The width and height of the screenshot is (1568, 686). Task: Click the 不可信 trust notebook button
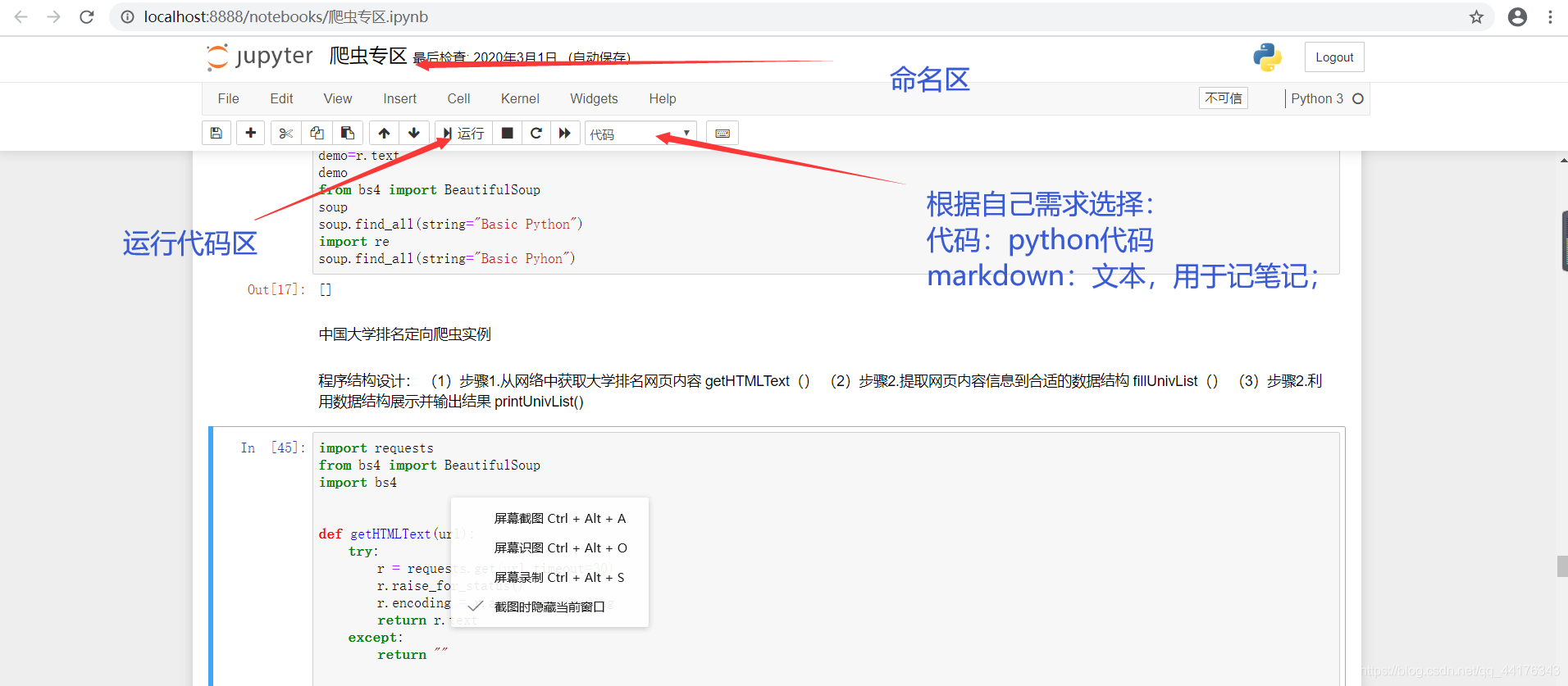pyautogui.click(x=1223, y=98)
